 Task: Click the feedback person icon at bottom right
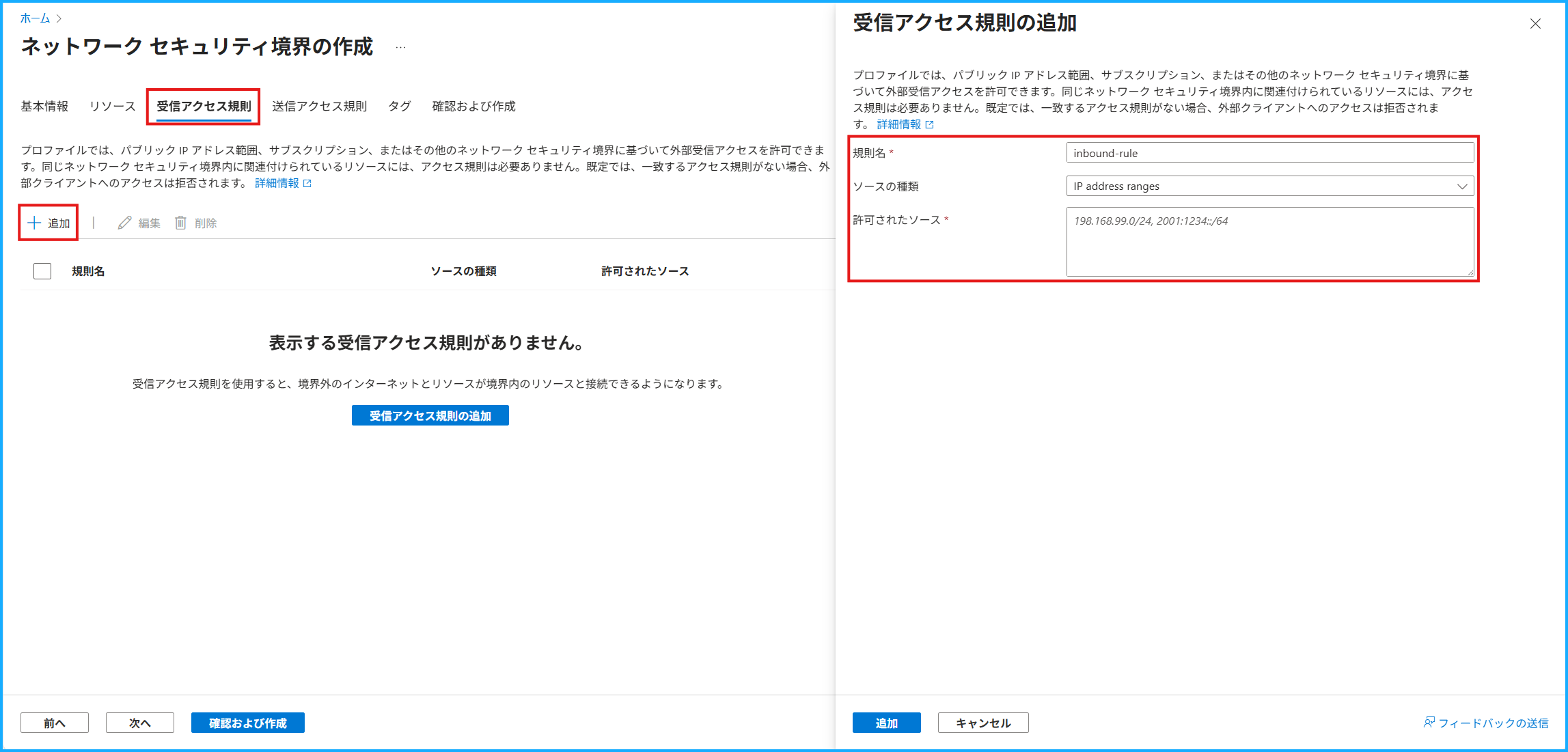[1429, 722]
